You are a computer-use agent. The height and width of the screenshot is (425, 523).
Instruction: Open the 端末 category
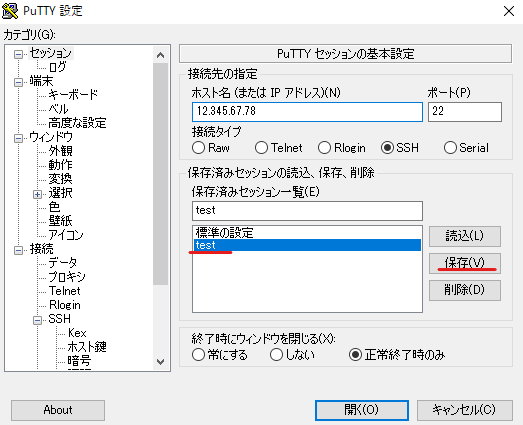click(41, 81)
